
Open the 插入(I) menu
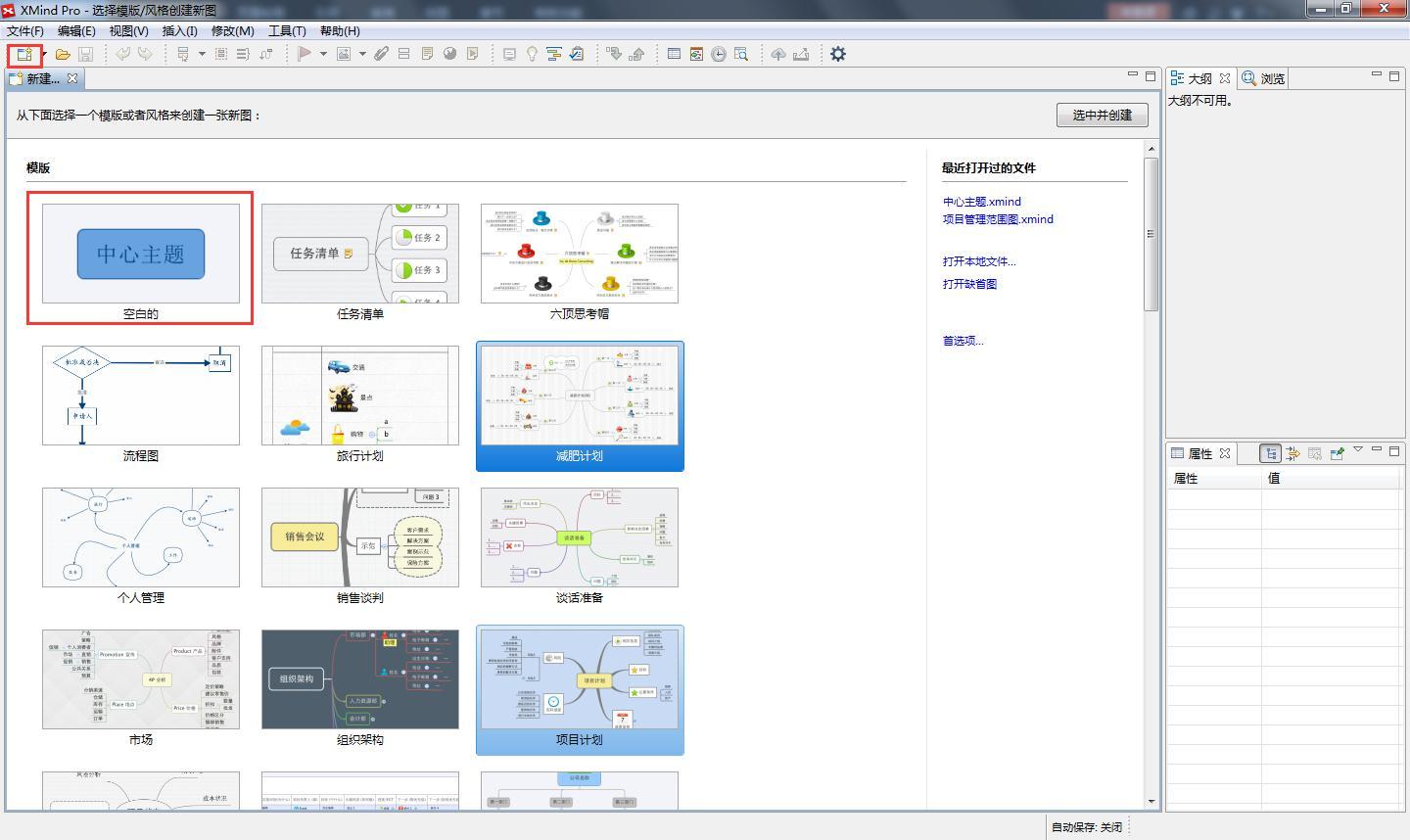[x=180, y=30]
